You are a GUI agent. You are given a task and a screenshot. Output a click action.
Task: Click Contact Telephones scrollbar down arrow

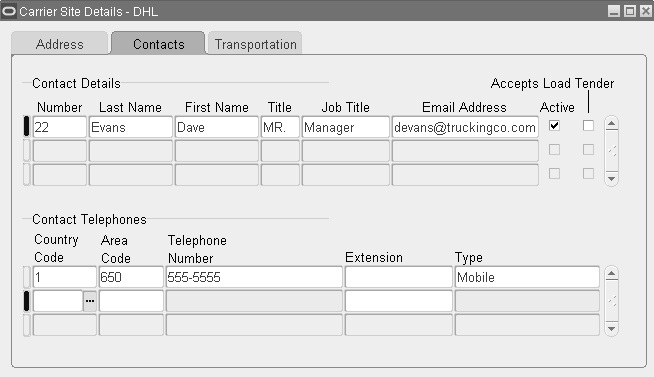click(611, 328)
